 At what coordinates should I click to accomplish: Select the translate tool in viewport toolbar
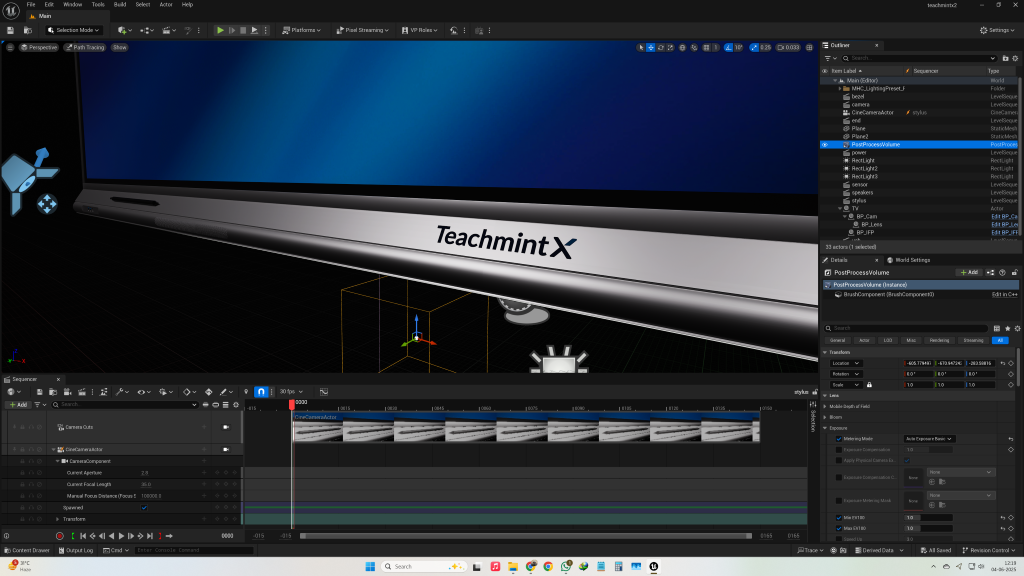650,48
